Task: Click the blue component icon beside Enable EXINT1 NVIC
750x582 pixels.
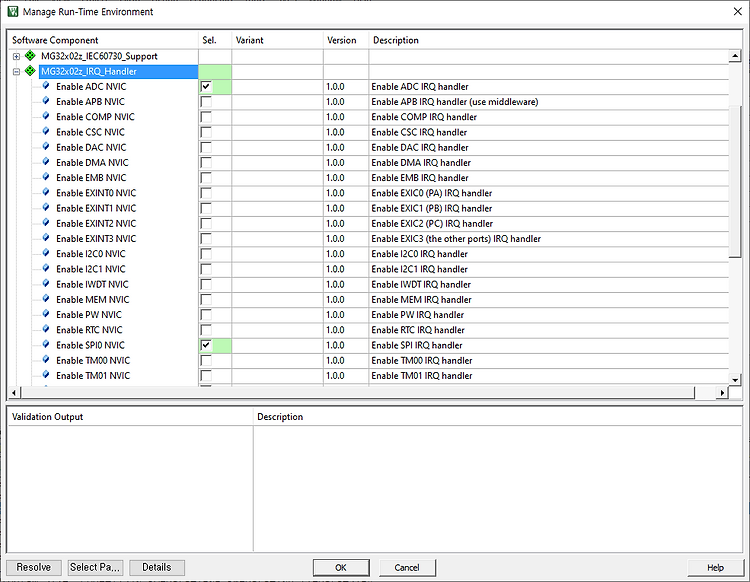Action: pos(46,208)
